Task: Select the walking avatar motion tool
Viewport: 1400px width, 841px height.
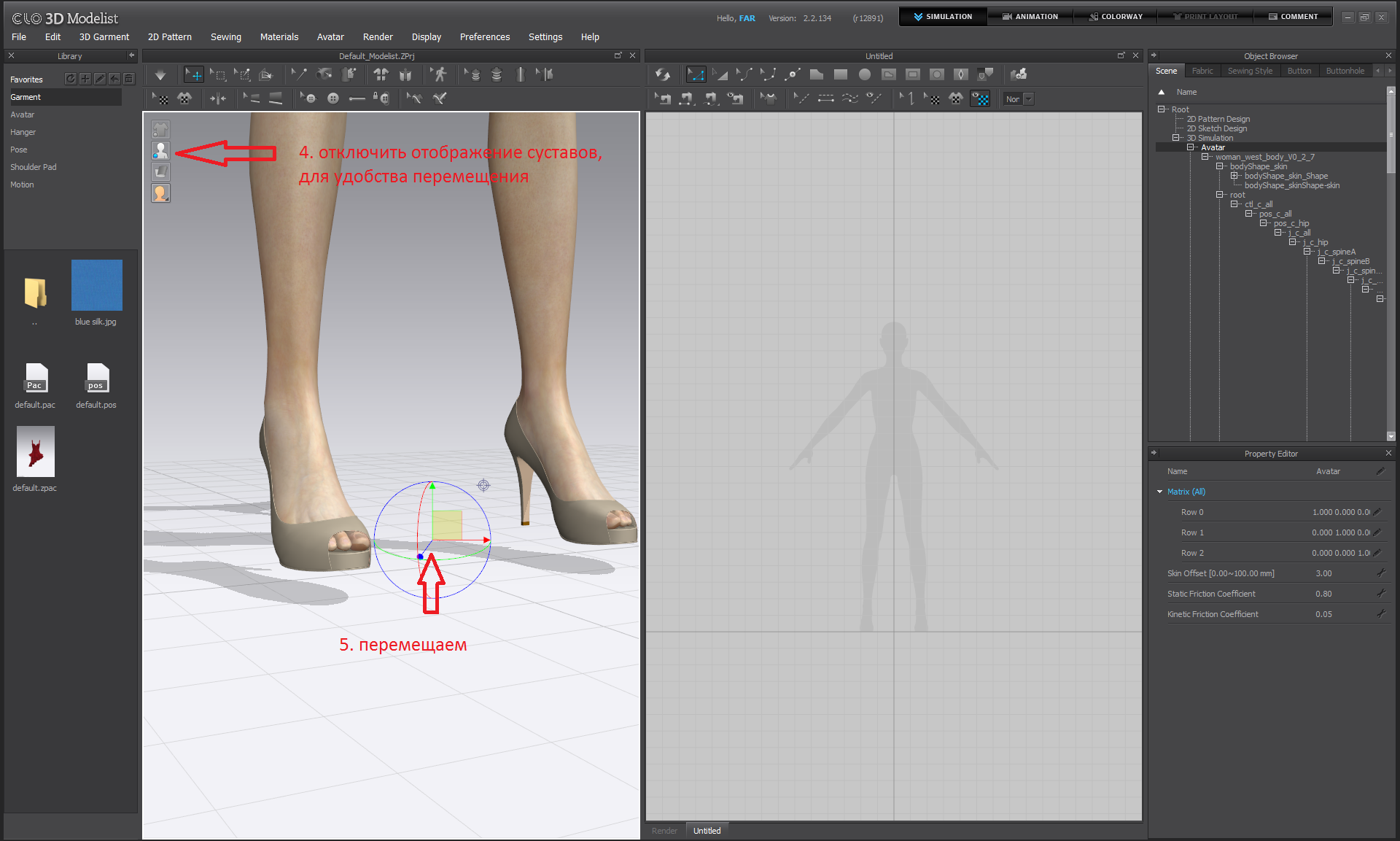Action: pyautogui.click(x=440, y=74)
